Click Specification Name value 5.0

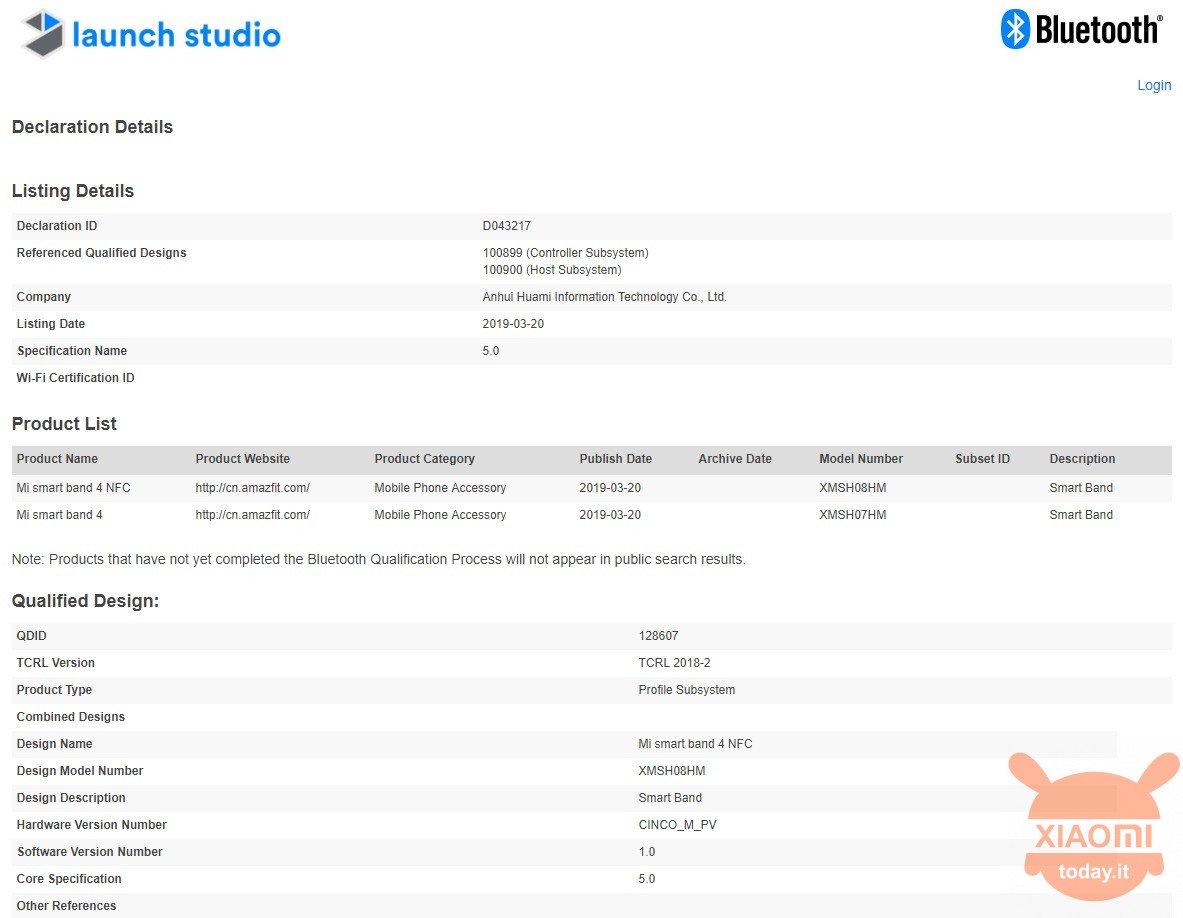pos(490,351)
